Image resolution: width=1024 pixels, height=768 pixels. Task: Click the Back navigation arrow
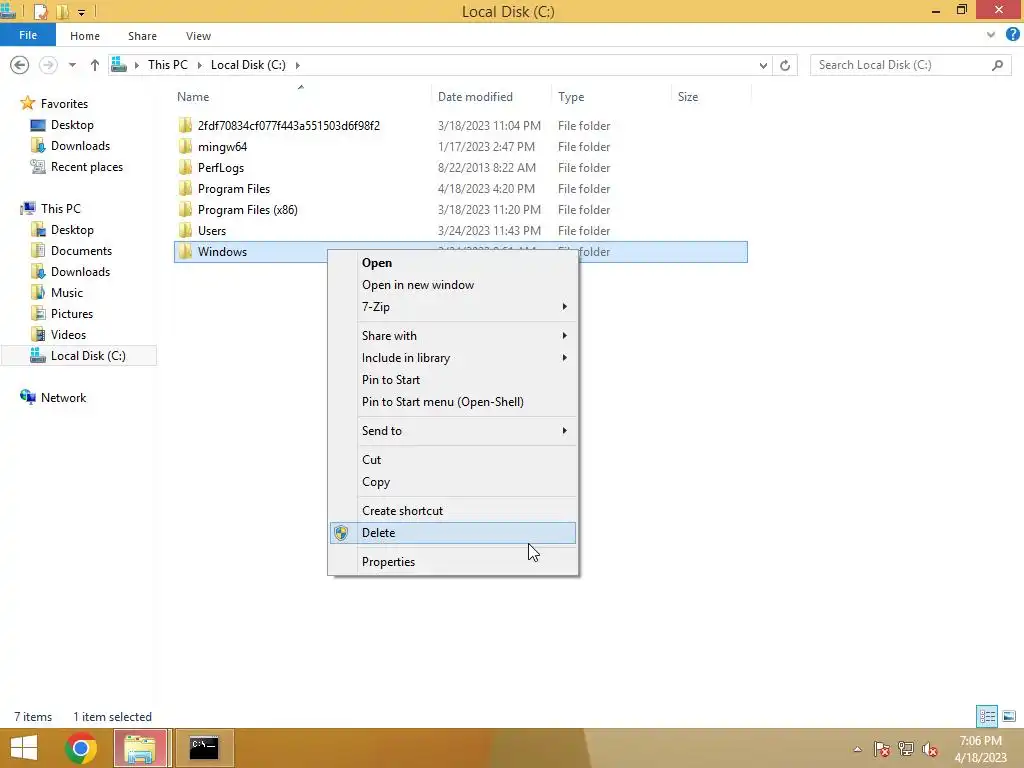tap(20, 65)
